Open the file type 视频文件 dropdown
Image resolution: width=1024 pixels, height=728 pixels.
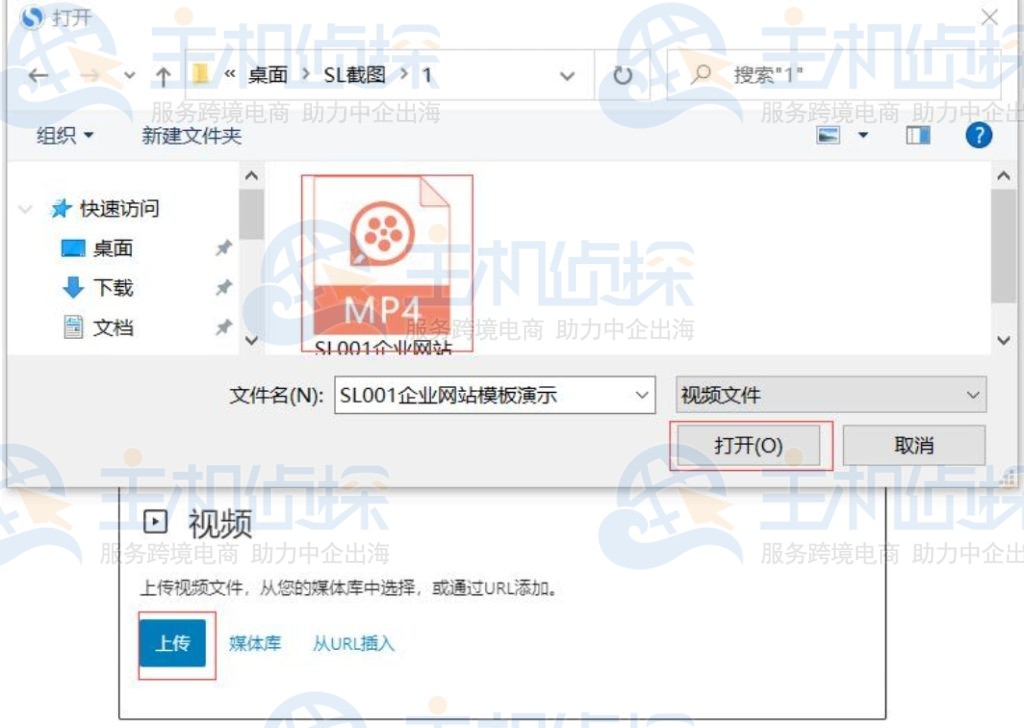831,395
